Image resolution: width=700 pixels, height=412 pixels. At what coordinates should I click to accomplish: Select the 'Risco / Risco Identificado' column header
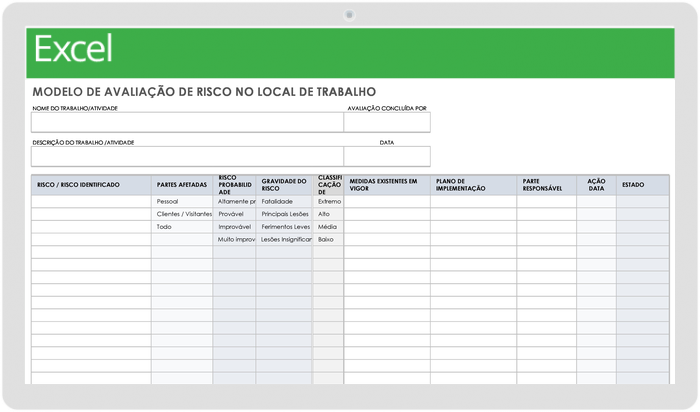click(92, 185)
